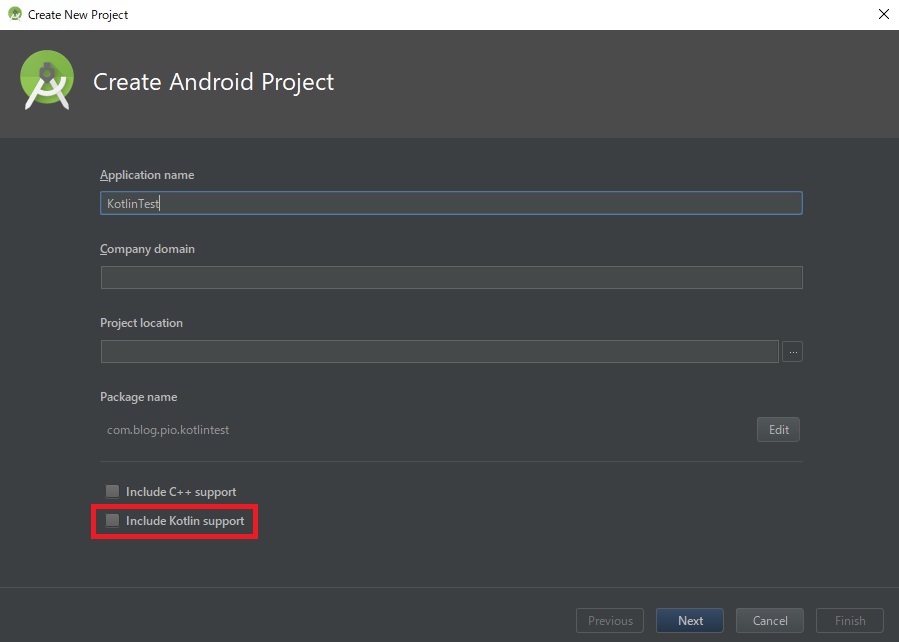The height and width of the screenshot is (642, 899).
Task: Click the Application name text field
Action: [451, 203]
